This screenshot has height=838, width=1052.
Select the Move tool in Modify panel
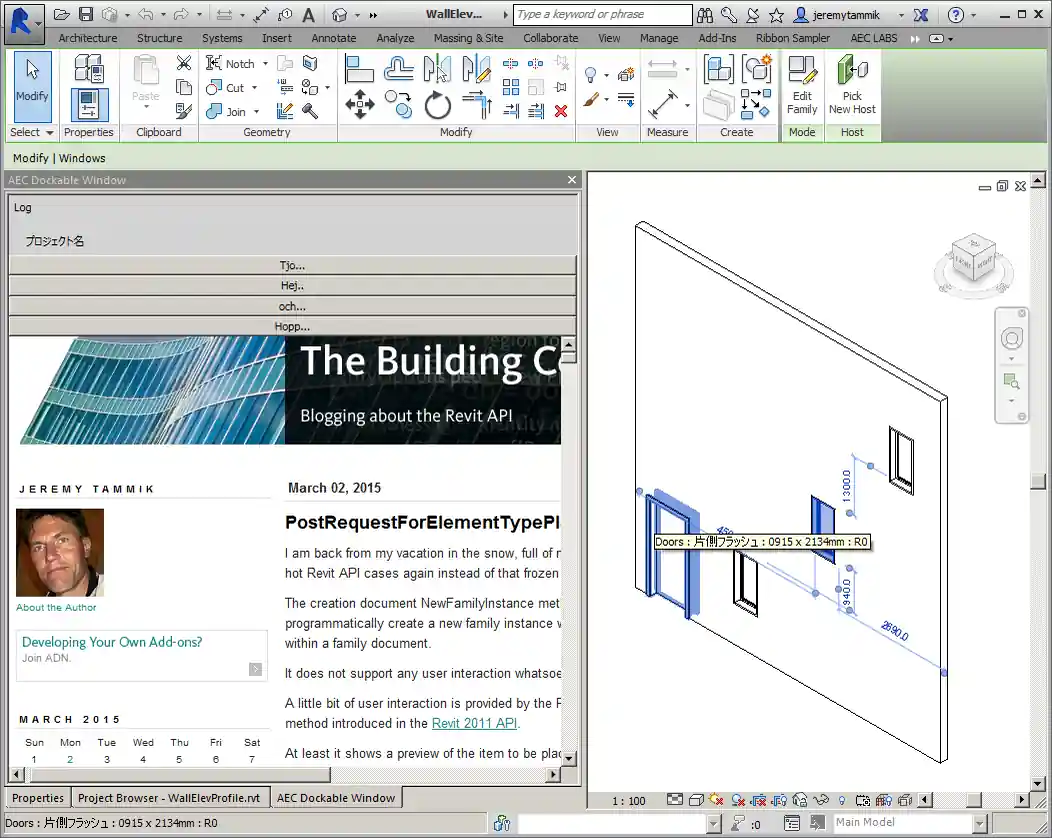359,104
